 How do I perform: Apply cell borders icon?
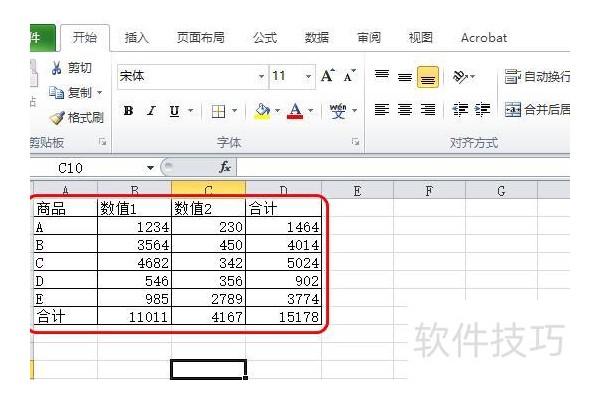click(218, 111)
